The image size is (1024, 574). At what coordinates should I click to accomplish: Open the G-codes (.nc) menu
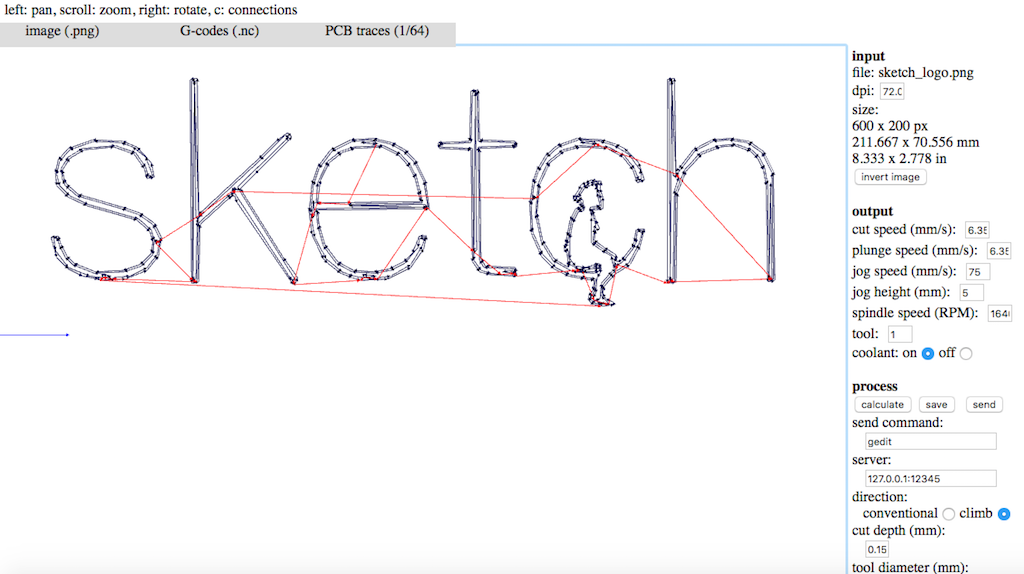[x=219, y=31]
